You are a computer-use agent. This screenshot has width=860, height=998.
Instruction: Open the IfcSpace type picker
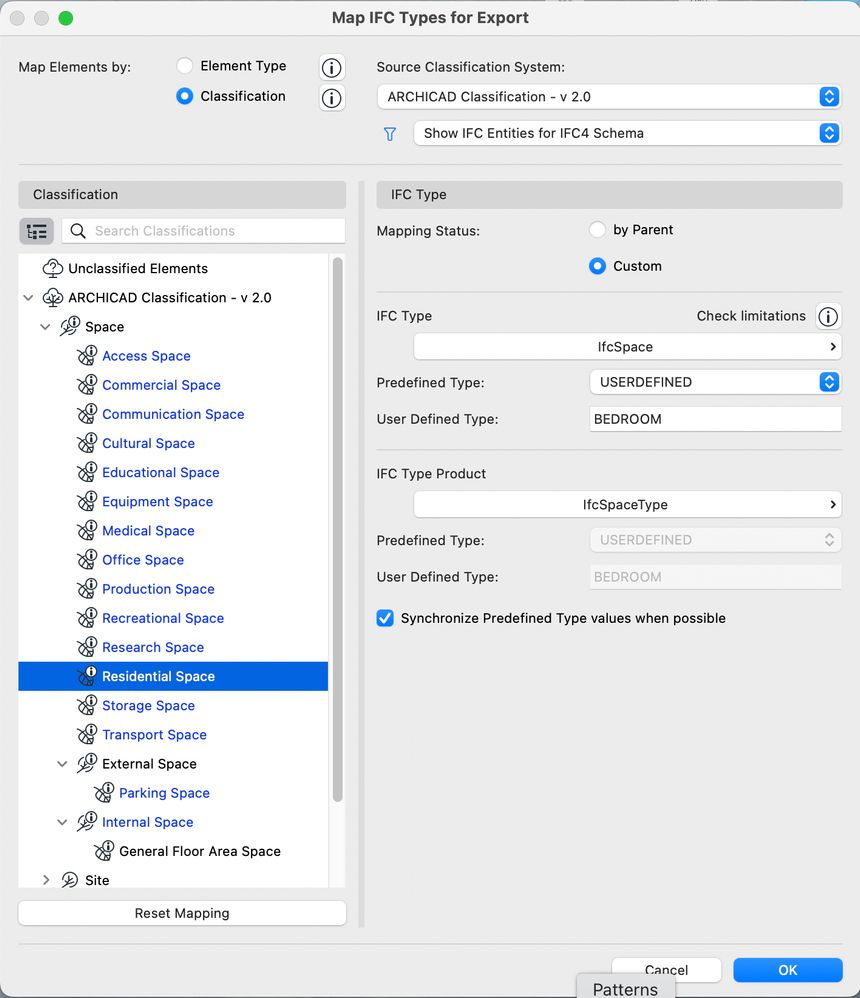click(x=628, y=347)
